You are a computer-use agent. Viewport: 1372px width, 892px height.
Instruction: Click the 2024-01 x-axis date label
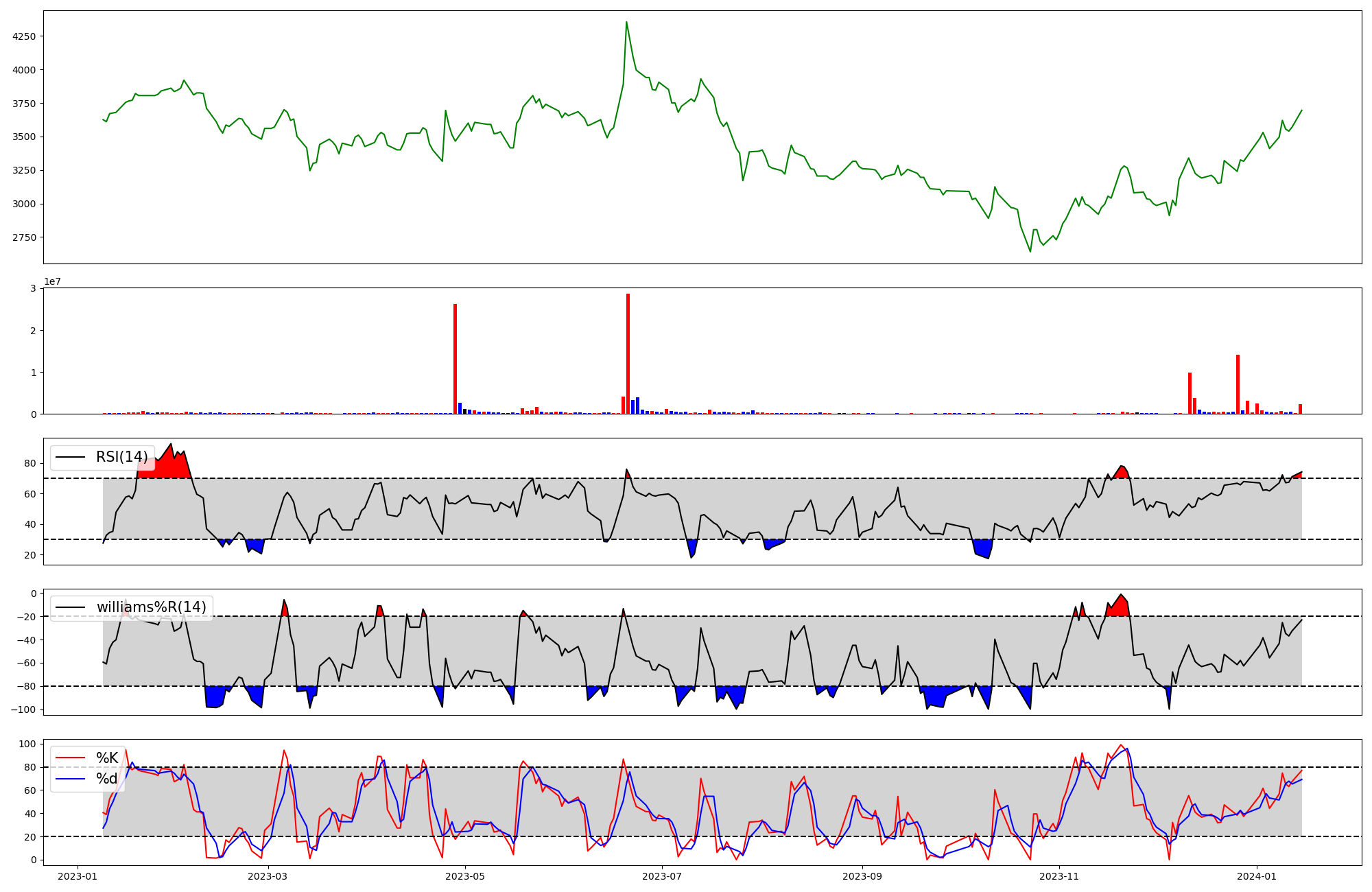[1257, 876]
